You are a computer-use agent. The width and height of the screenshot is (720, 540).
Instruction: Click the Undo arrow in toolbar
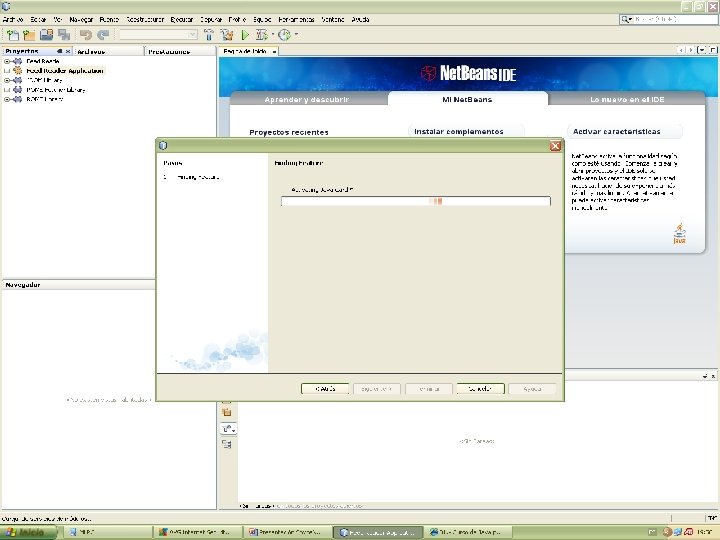pos(86,35)
